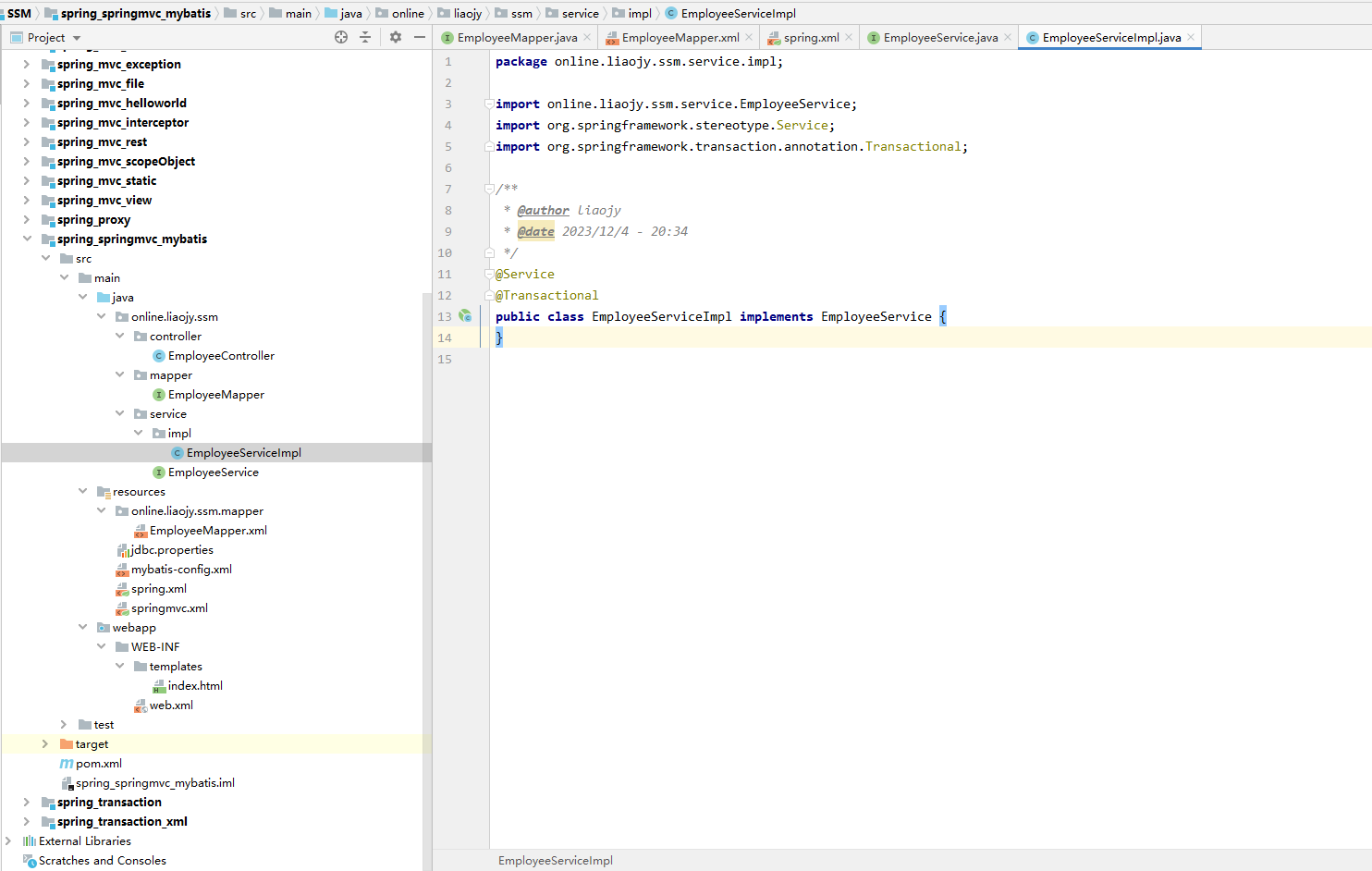Expand spring_mvc_interceptor module
The width and height of the screenshot is (1372, 871).
27,123
